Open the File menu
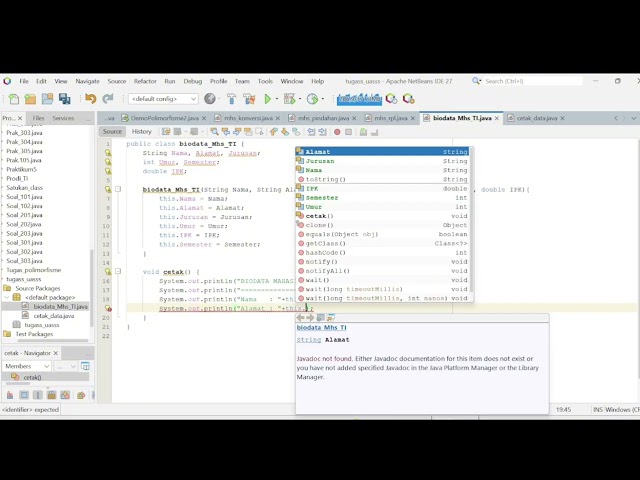 24,81
